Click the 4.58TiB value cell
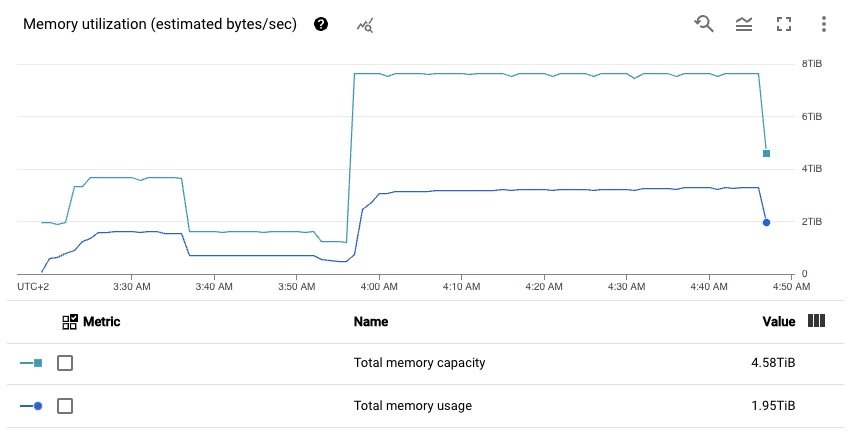856x438 pixels. (773, 363)
